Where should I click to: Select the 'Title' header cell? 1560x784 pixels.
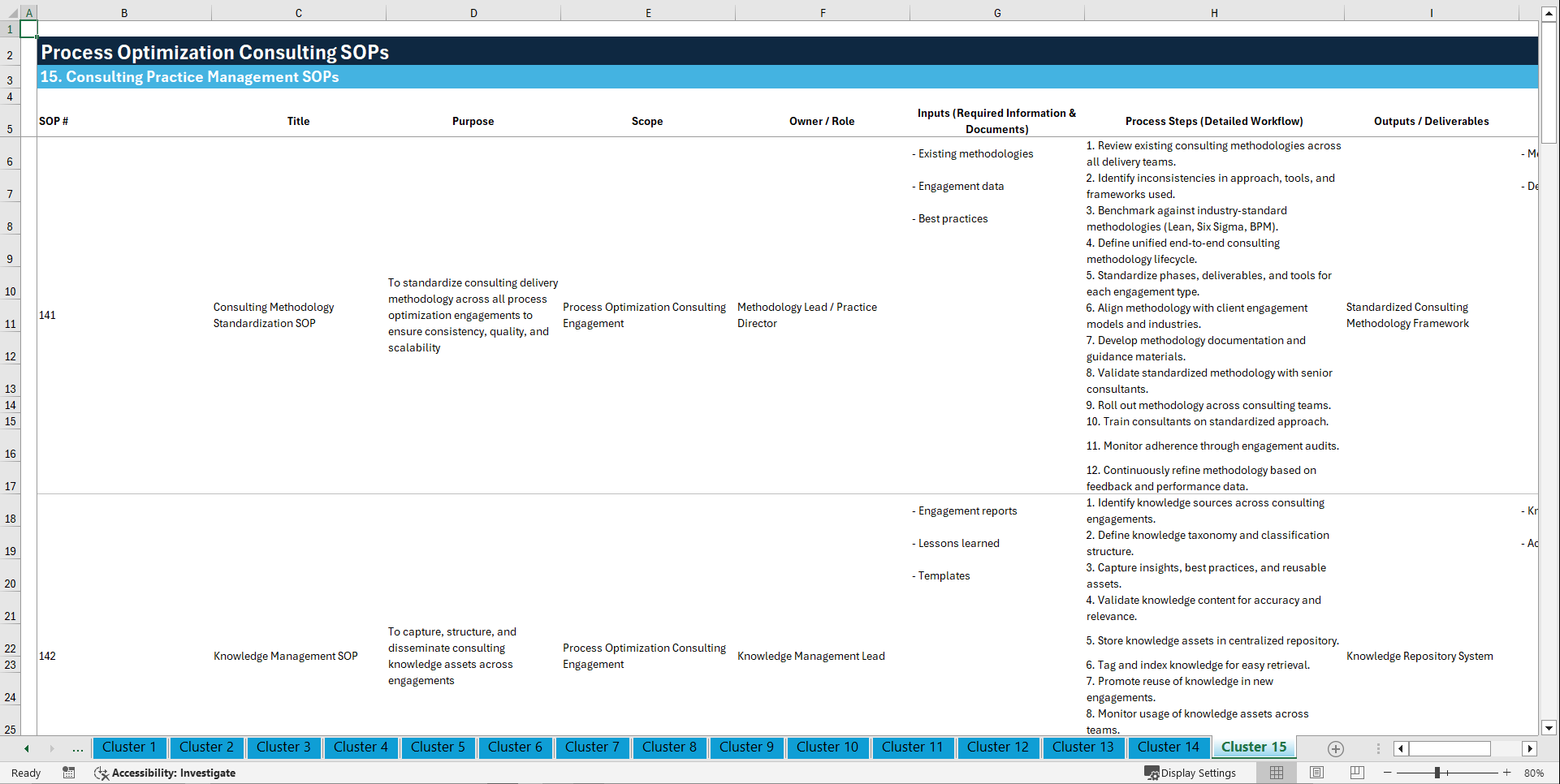298,121
